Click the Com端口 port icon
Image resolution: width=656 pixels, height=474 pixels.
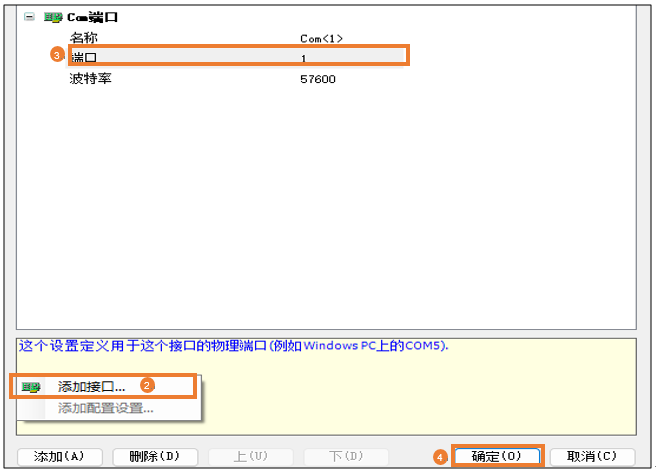(52, 18)
